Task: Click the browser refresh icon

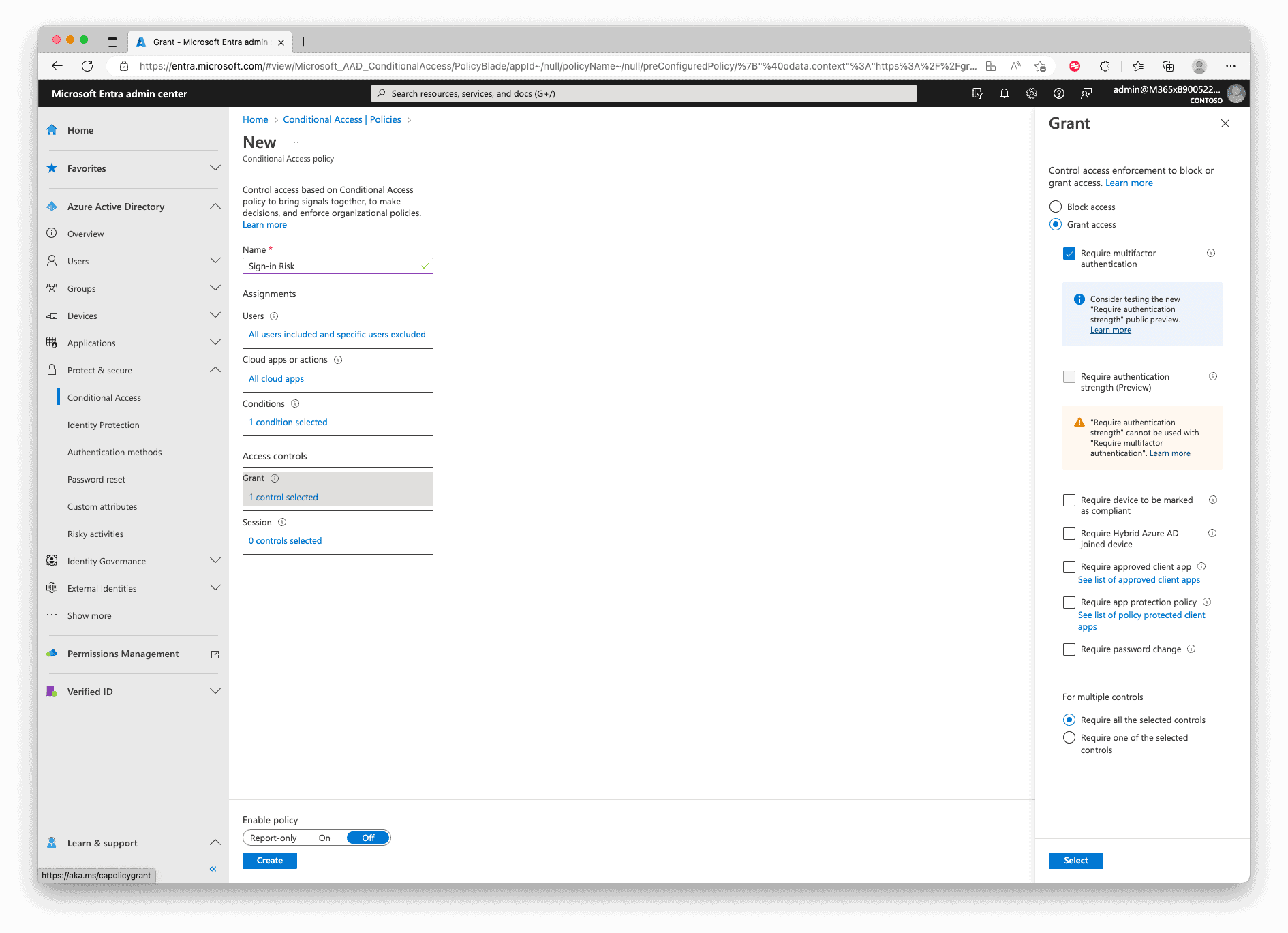Action: click(x=87, y=66)
